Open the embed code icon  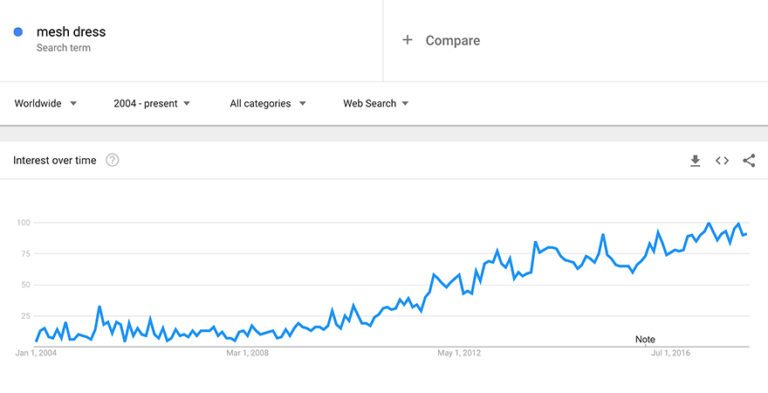tap(722, 161)
